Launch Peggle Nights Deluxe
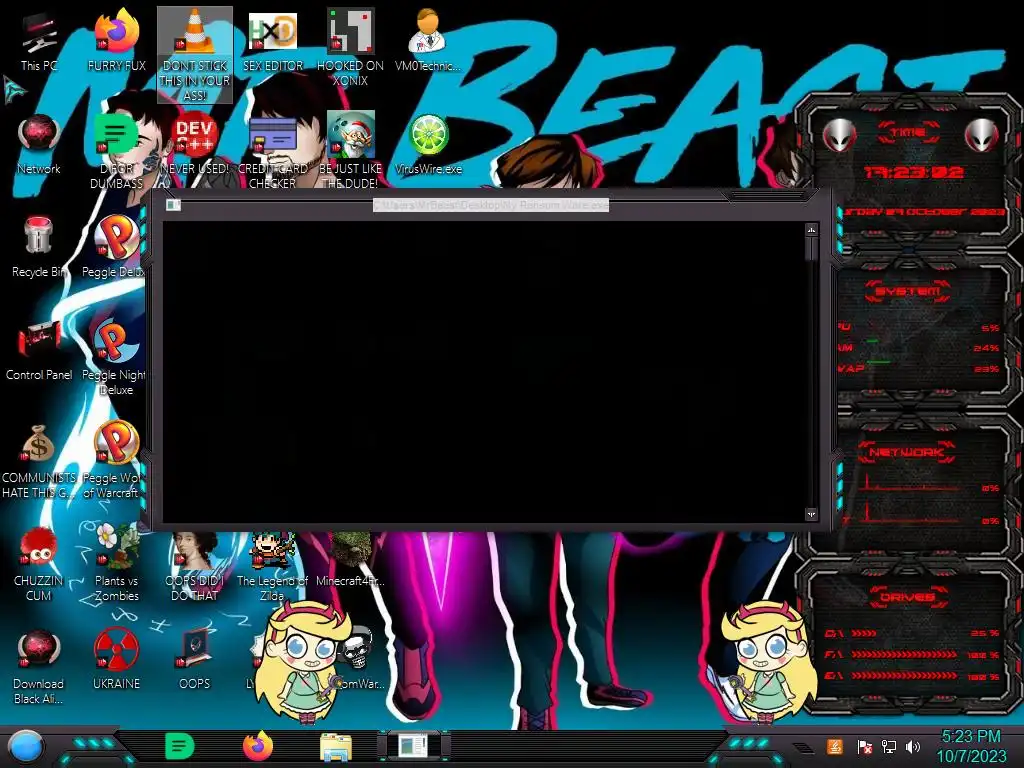Viewport: 1024px width, 768px height. (x=114, y=357)
